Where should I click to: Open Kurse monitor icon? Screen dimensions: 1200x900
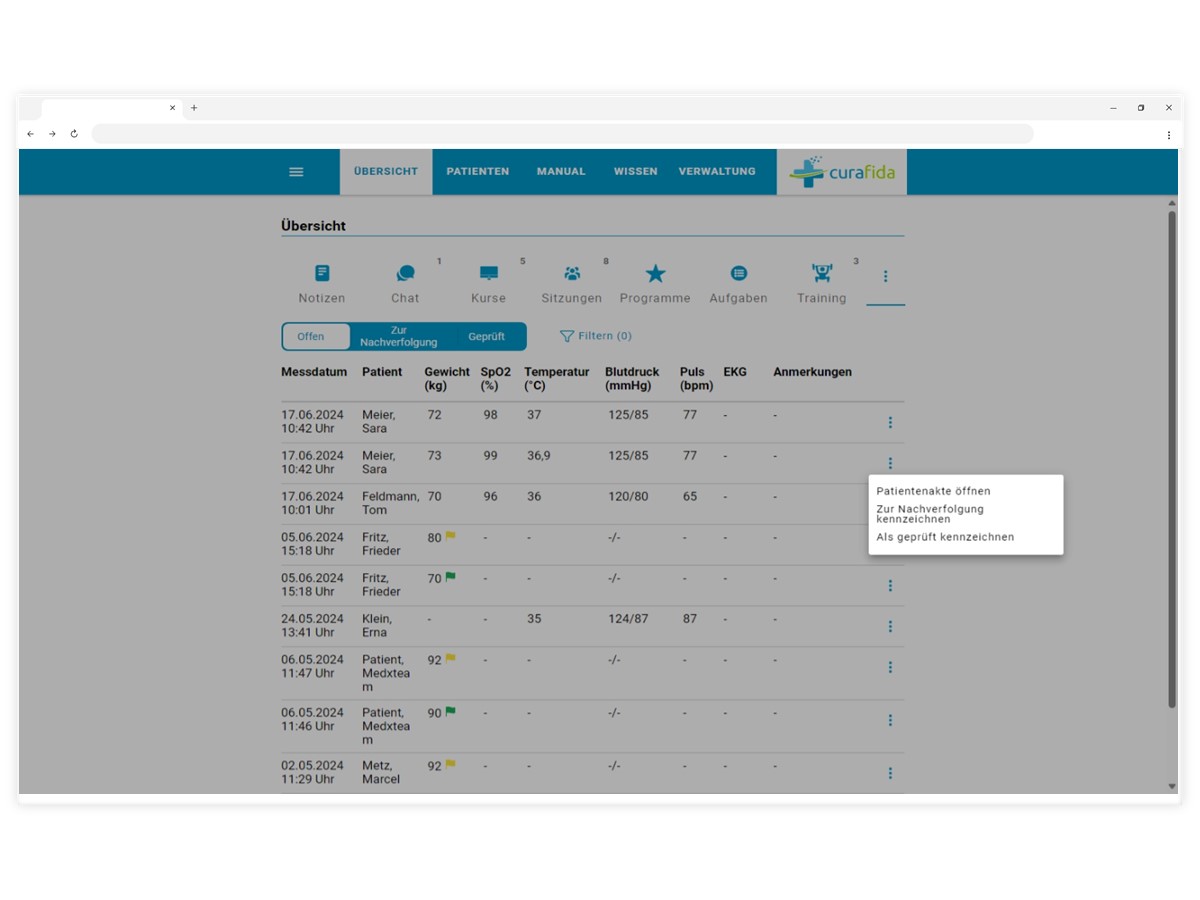[488, 273]
